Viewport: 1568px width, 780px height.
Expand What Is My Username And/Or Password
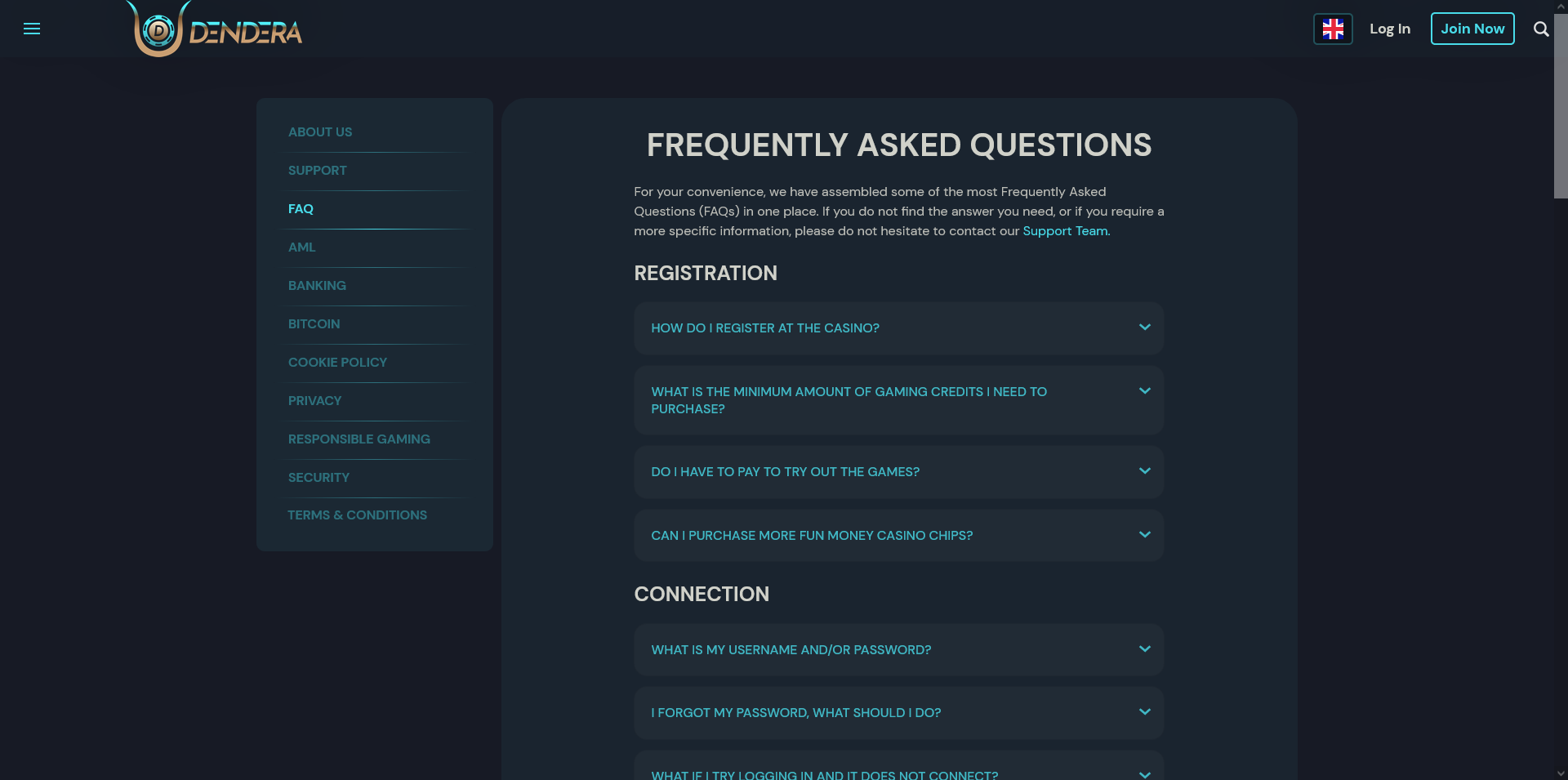coord(791,650)
